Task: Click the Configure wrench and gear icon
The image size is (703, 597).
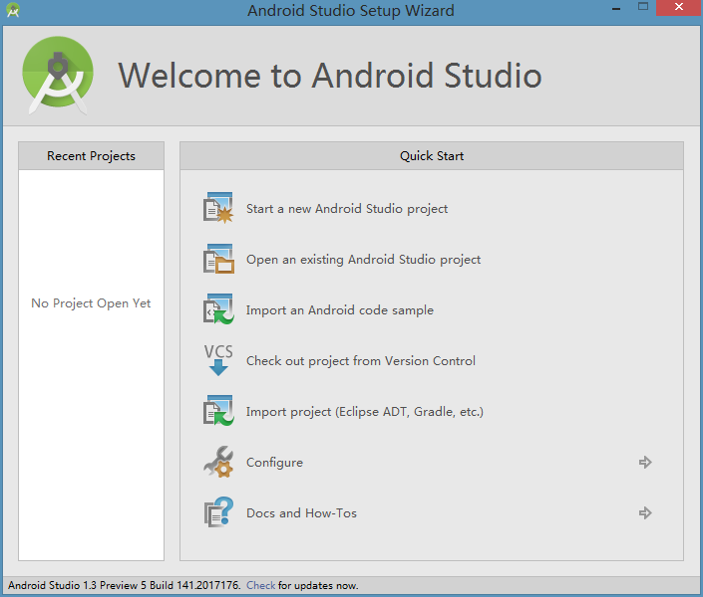Action: (218, 462)
